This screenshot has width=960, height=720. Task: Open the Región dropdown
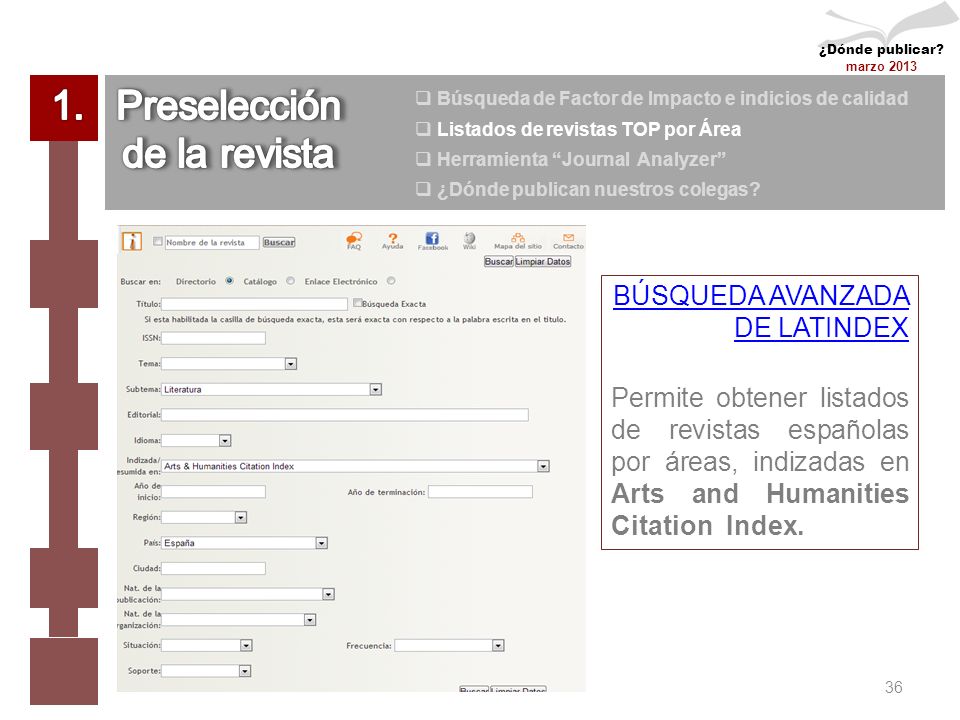tap(241, 517)
